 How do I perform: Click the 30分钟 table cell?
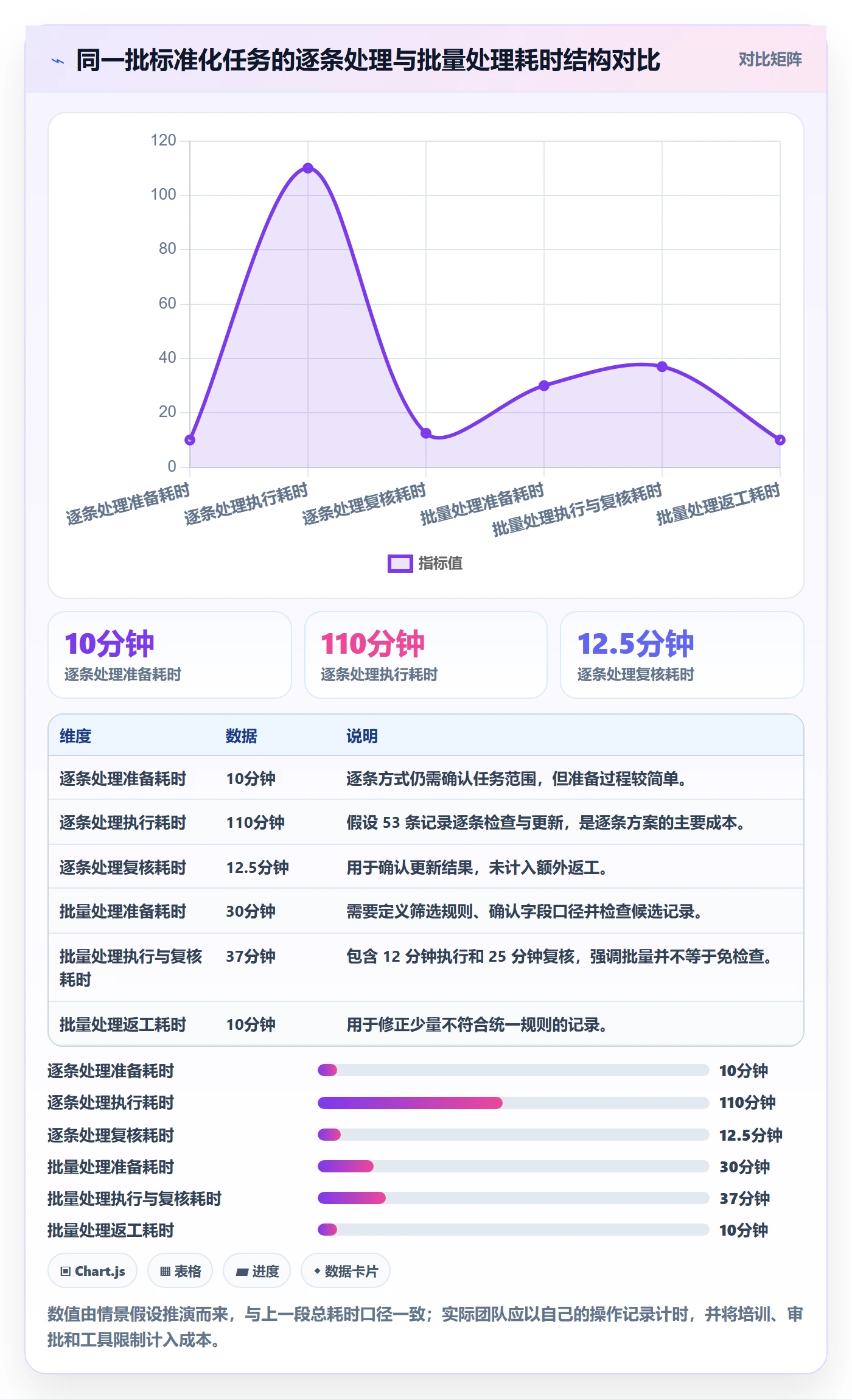point(251,911)
